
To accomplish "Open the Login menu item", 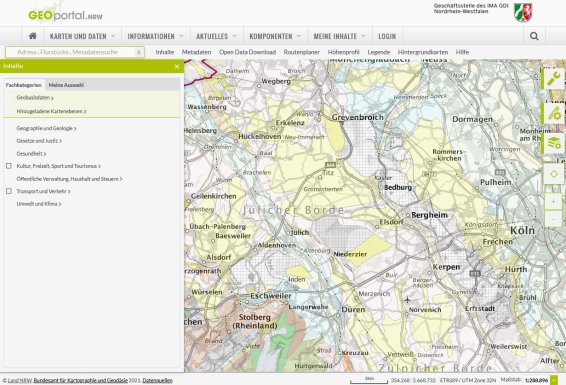I will click(387, 36).
